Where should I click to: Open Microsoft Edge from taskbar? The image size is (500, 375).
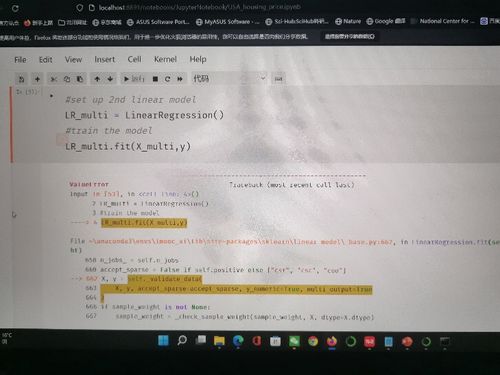(x=238, y=341)
